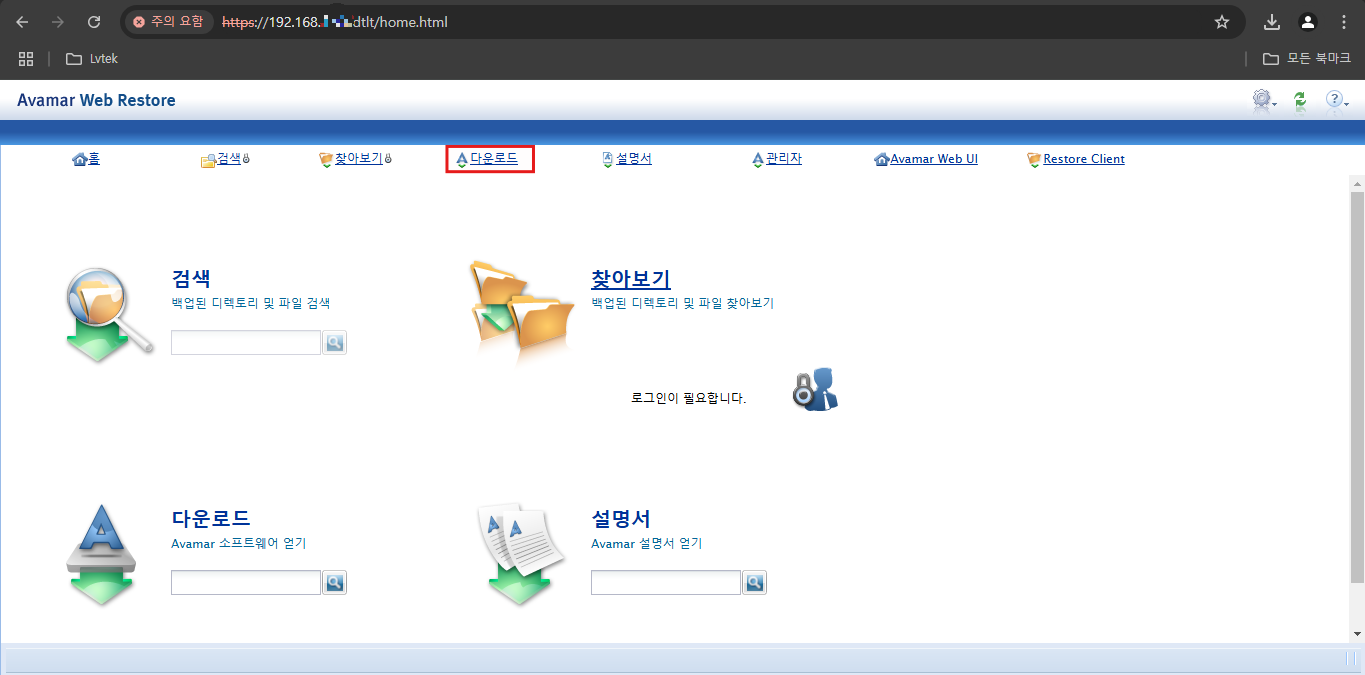The width and height of the screenshot is (1365, 675).
Task: Bookmark this page with the star icon
Action: coord(1221,21)
